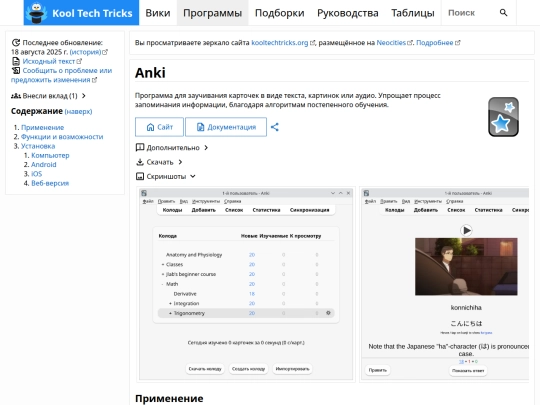Click Статистика tab in the first screenshot
The height and width of the screenshot is (405, 540).
tap(266, 210)
